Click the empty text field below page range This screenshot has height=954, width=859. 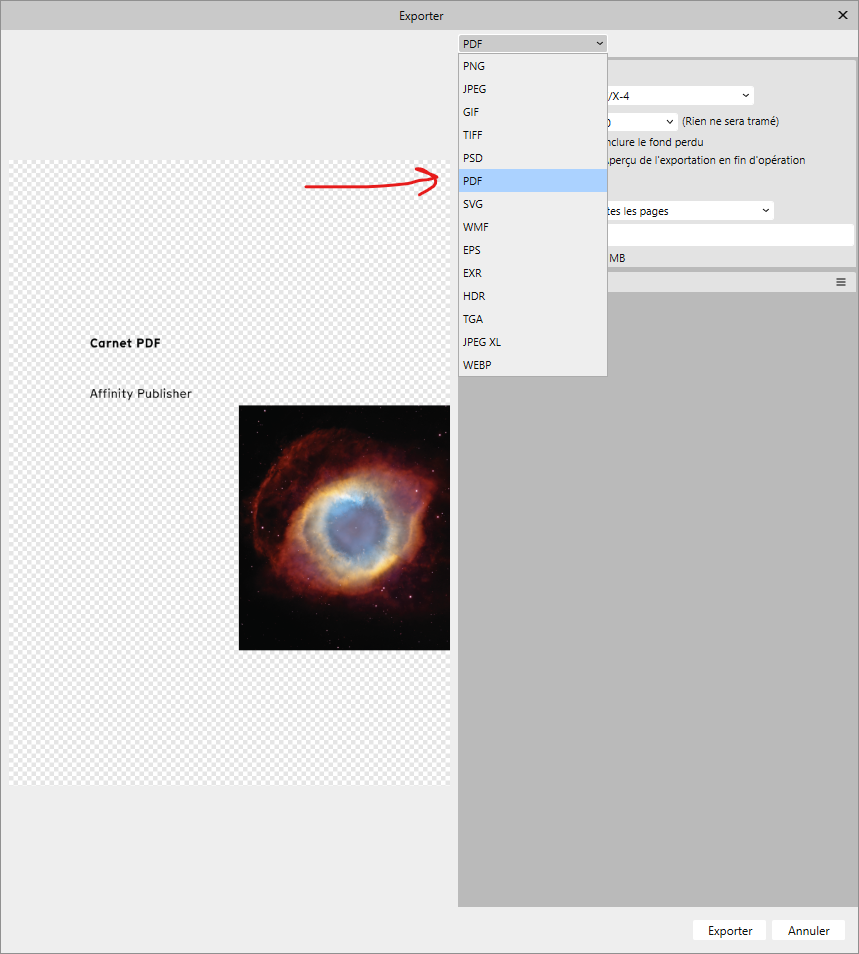coord(730,235)
